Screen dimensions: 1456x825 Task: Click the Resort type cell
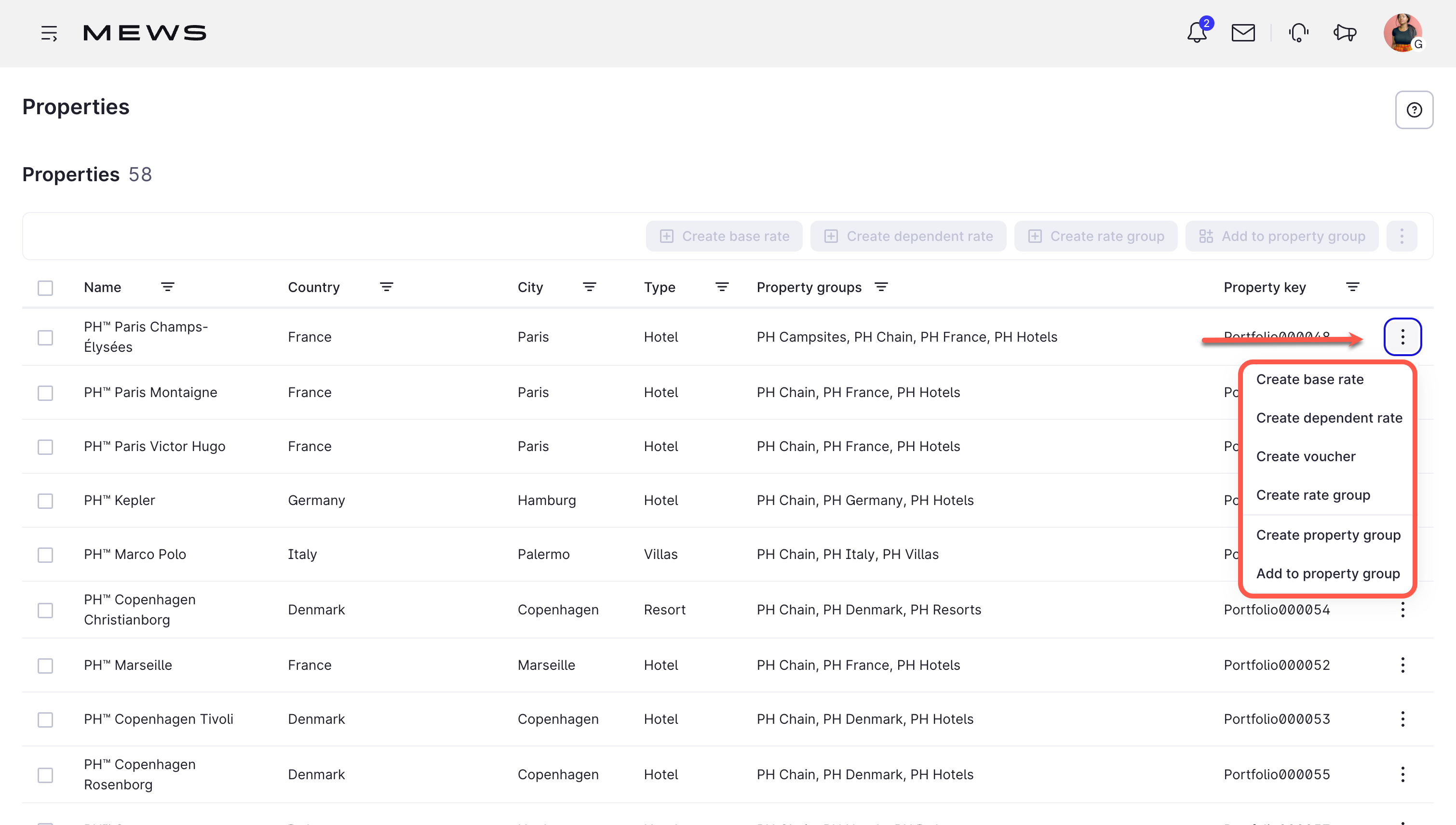click(664, 610)
